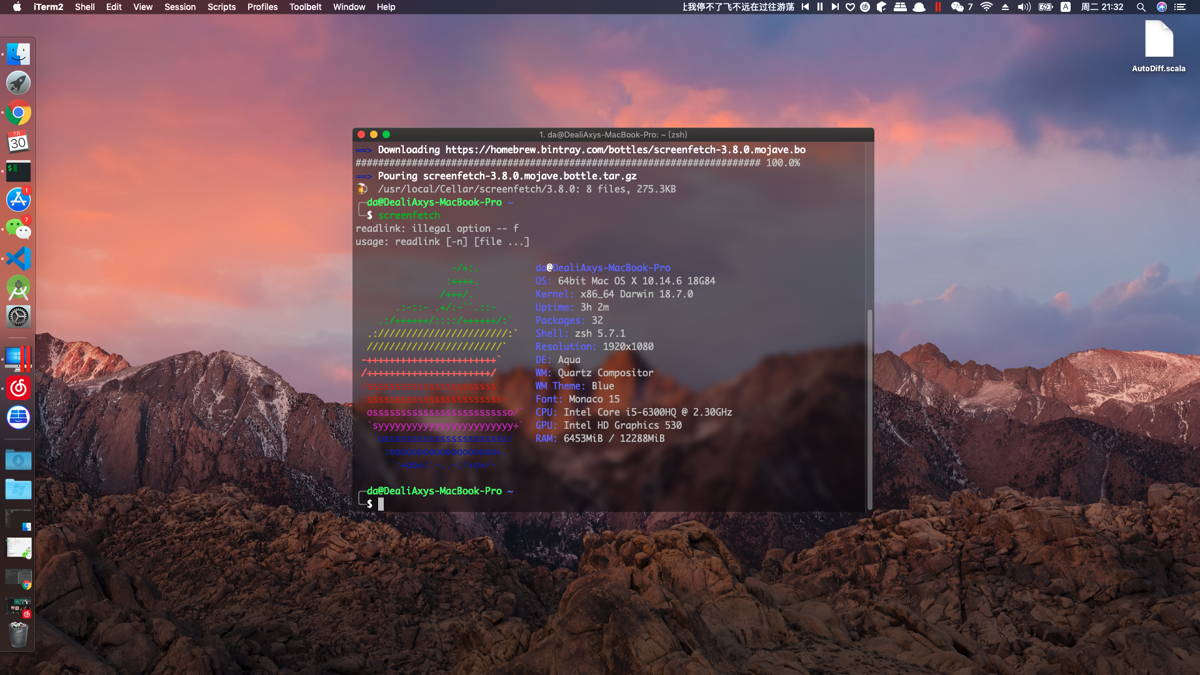Open Spotlight search magnifier
Viewport: 1200px width, 675px height.
[1141, 7]
